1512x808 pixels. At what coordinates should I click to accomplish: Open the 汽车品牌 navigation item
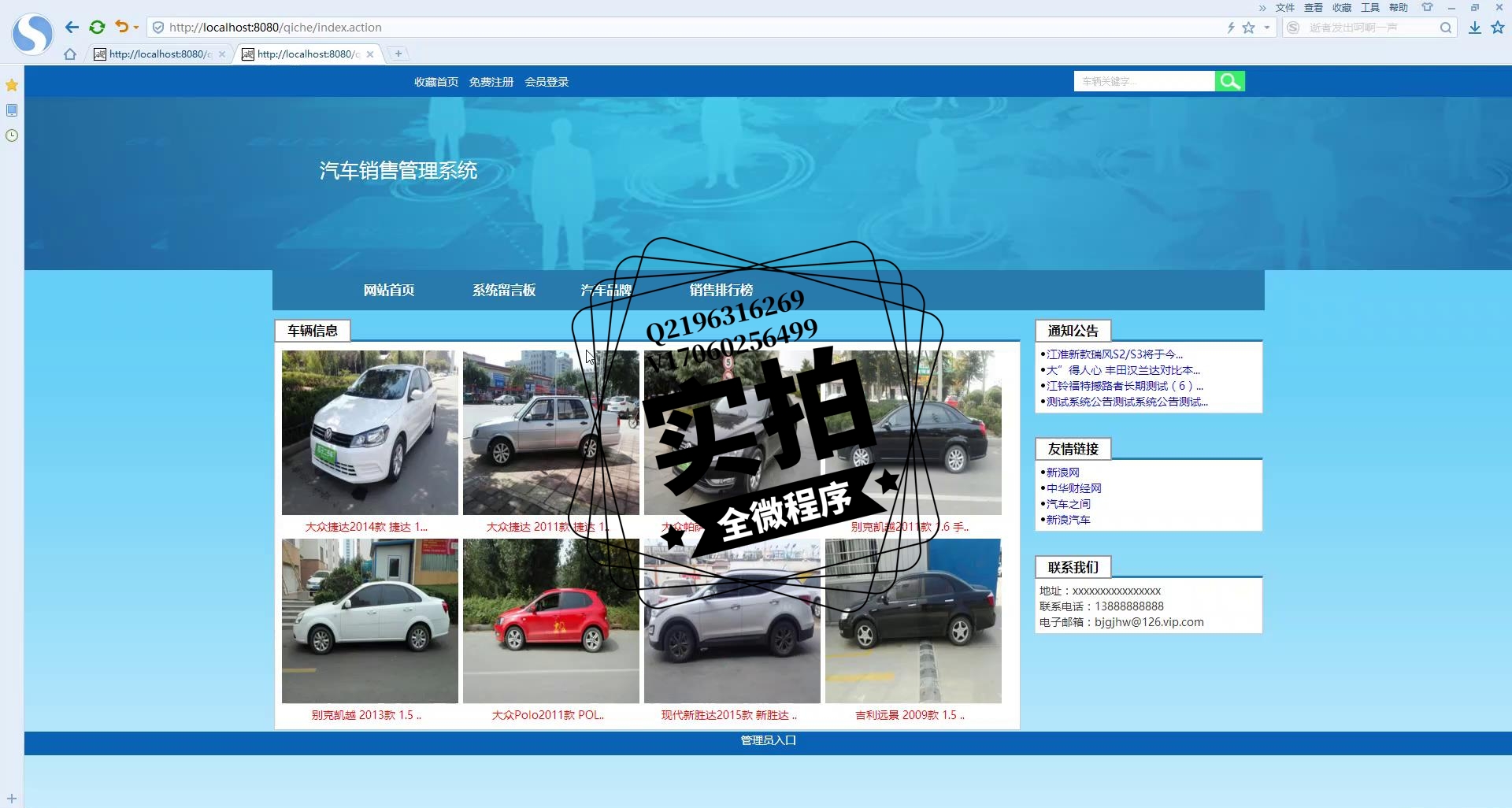click(606, 290)
